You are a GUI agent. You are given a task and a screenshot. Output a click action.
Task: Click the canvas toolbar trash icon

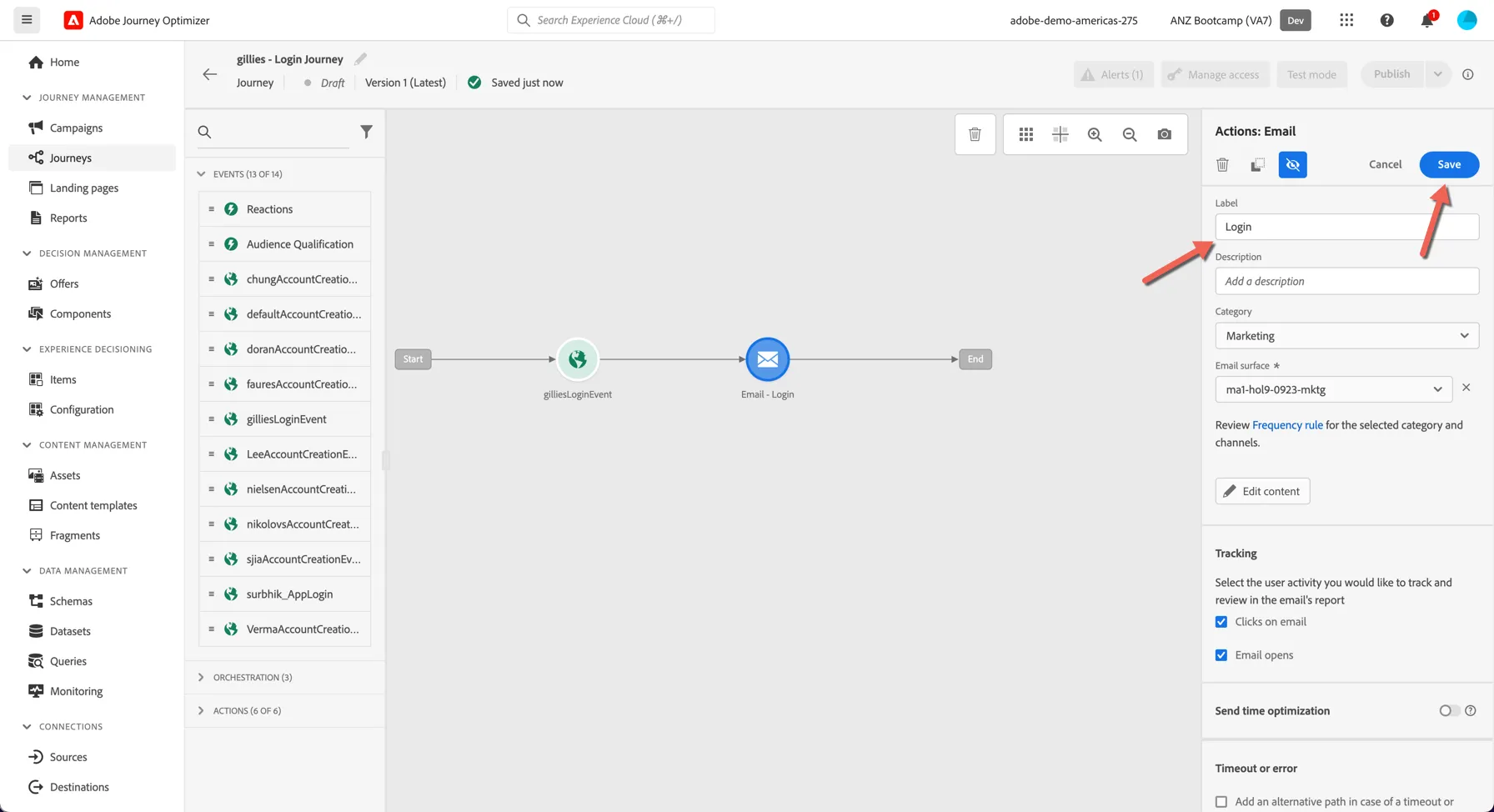(975, 134)
